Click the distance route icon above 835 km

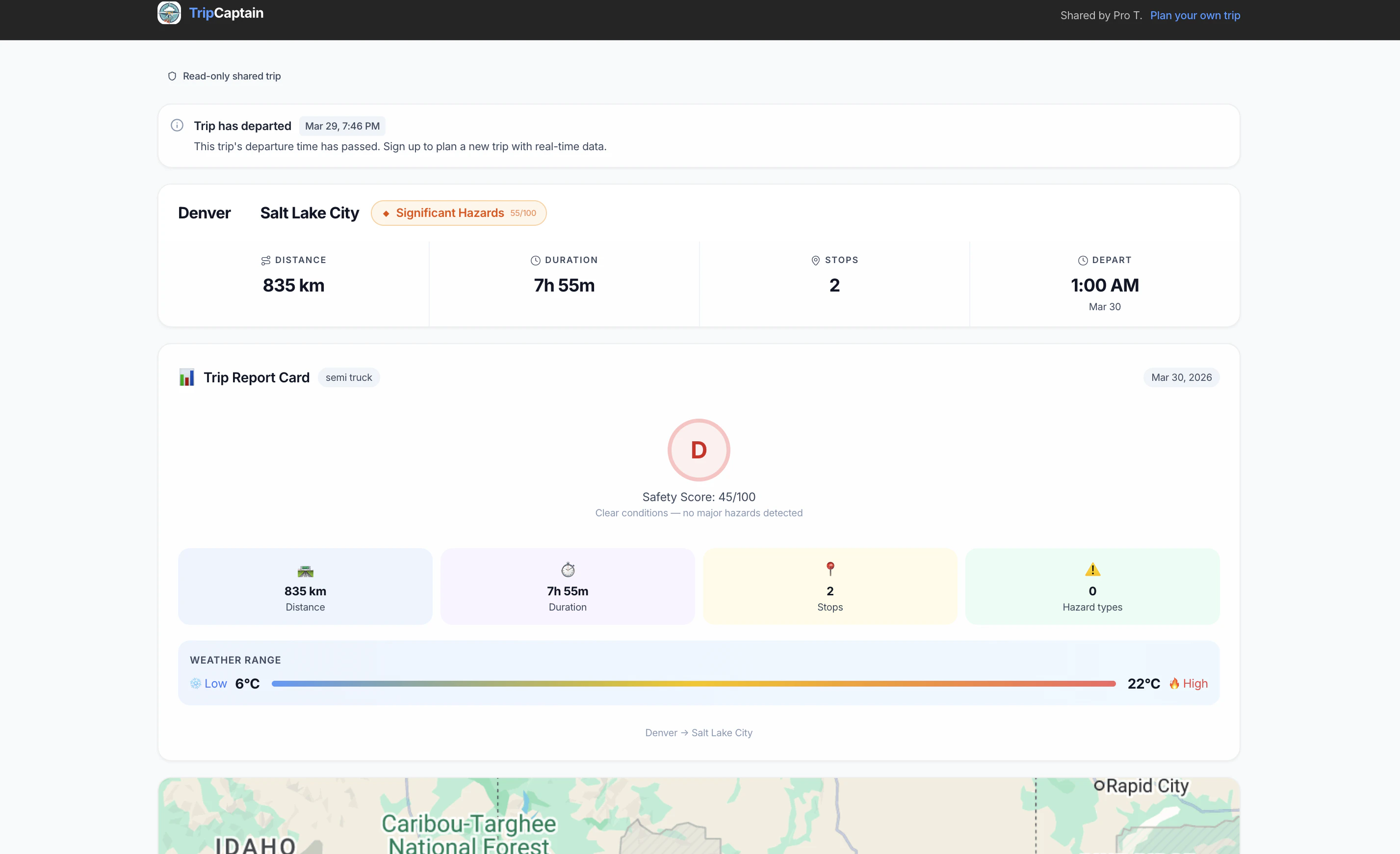265,261
